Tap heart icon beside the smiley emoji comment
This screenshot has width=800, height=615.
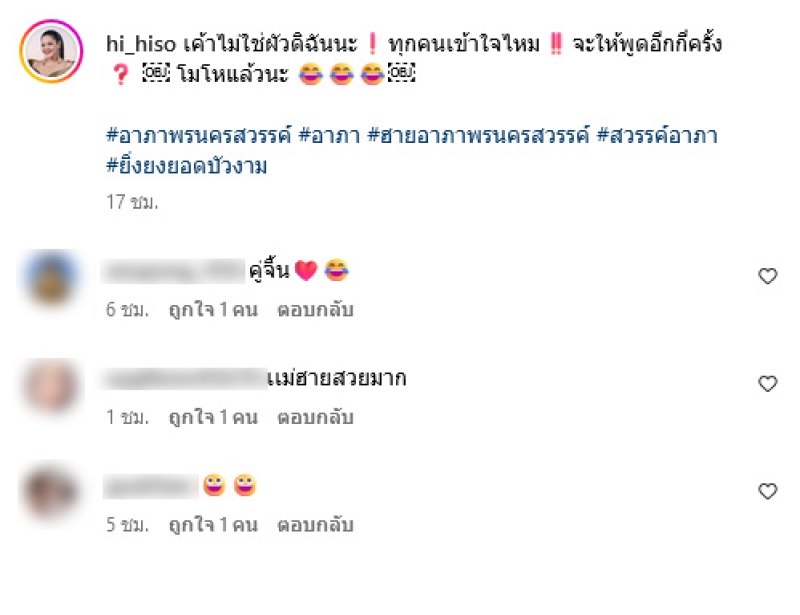[767, 491]
